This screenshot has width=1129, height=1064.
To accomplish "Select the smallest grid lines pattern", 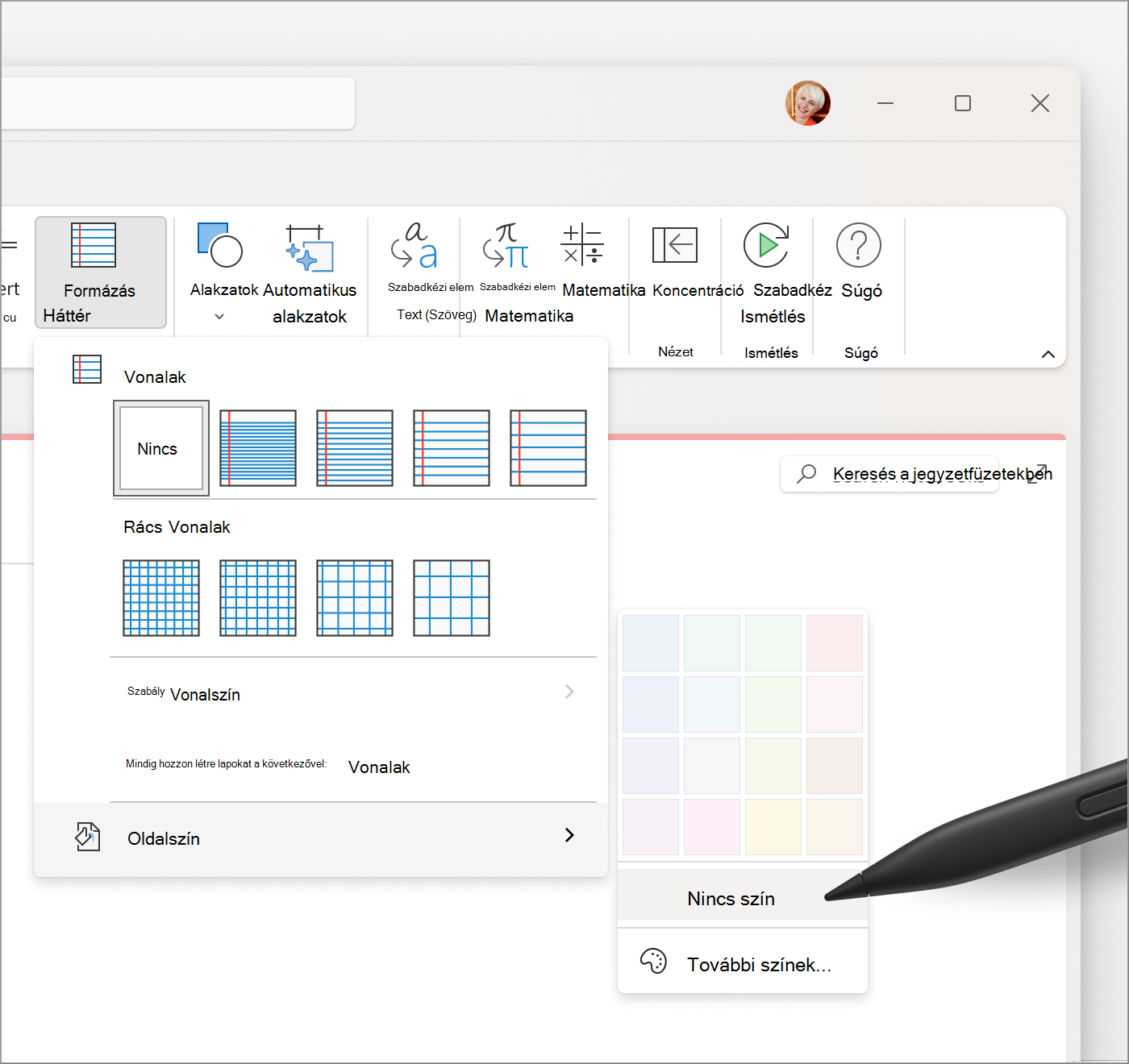I will coord(161,598).
